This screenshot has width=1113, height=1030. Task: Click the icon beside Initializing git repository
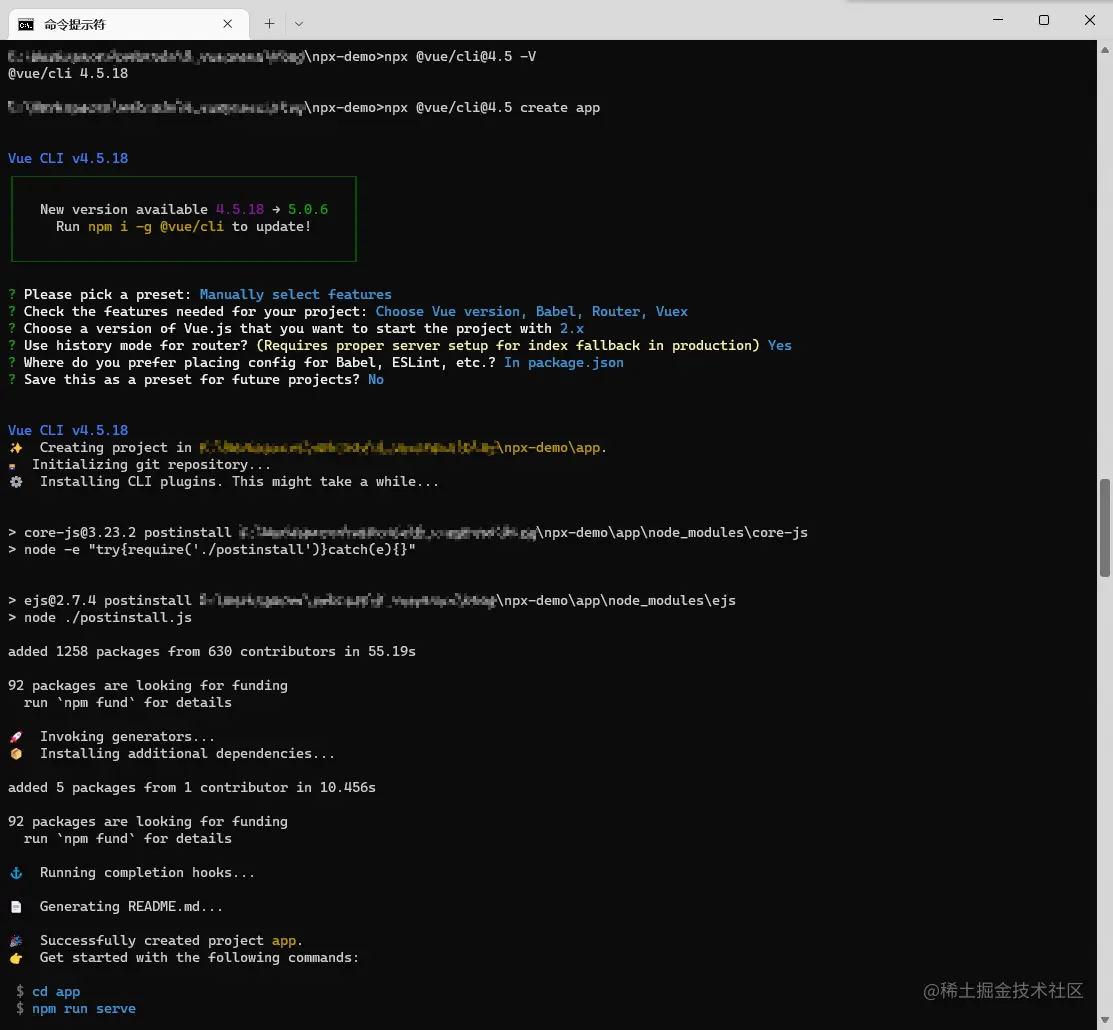12,466
